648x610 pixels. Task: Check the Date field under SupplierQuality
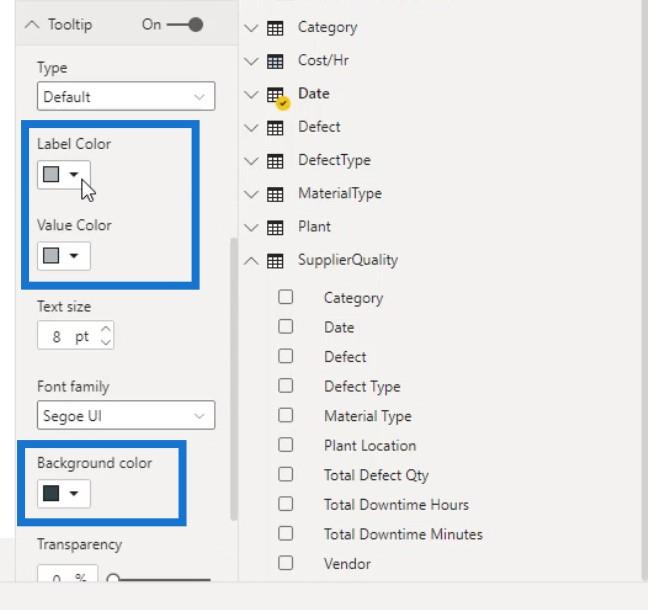pyautogui.click(x=286, y=326)
